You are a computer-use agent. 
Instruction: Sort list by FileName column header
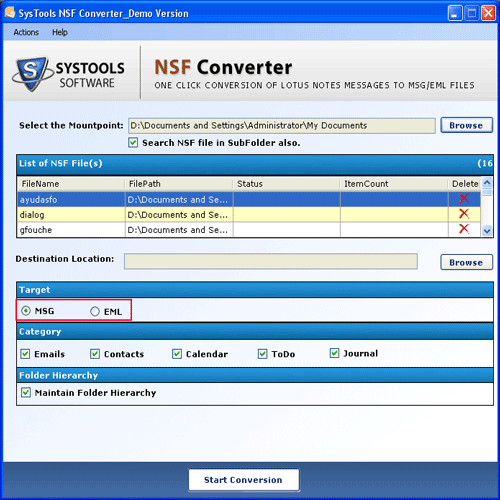tap(71, 184)
